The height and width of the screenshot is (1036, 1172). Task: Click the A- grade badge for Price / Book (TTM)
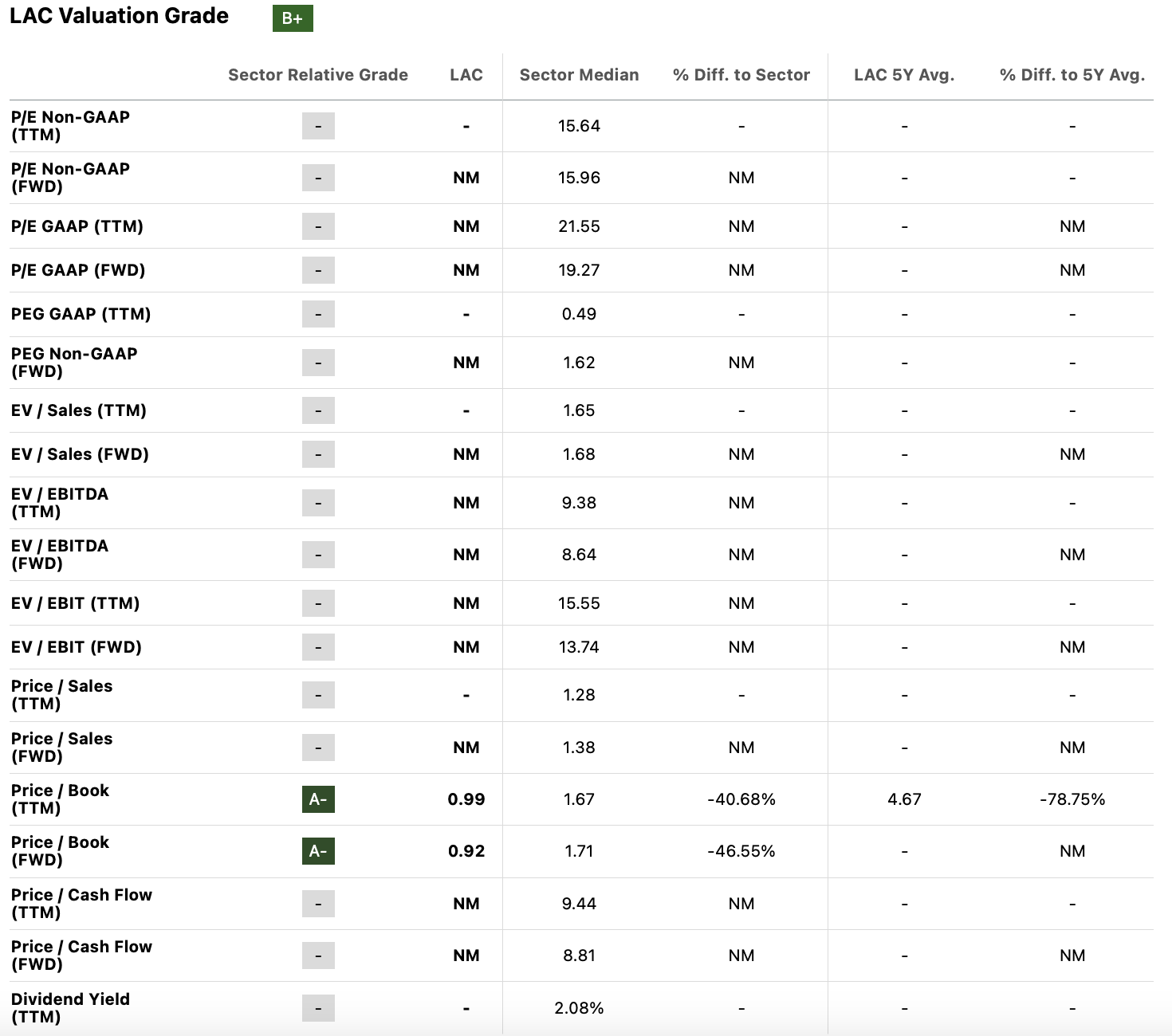(x=318, y=799)
